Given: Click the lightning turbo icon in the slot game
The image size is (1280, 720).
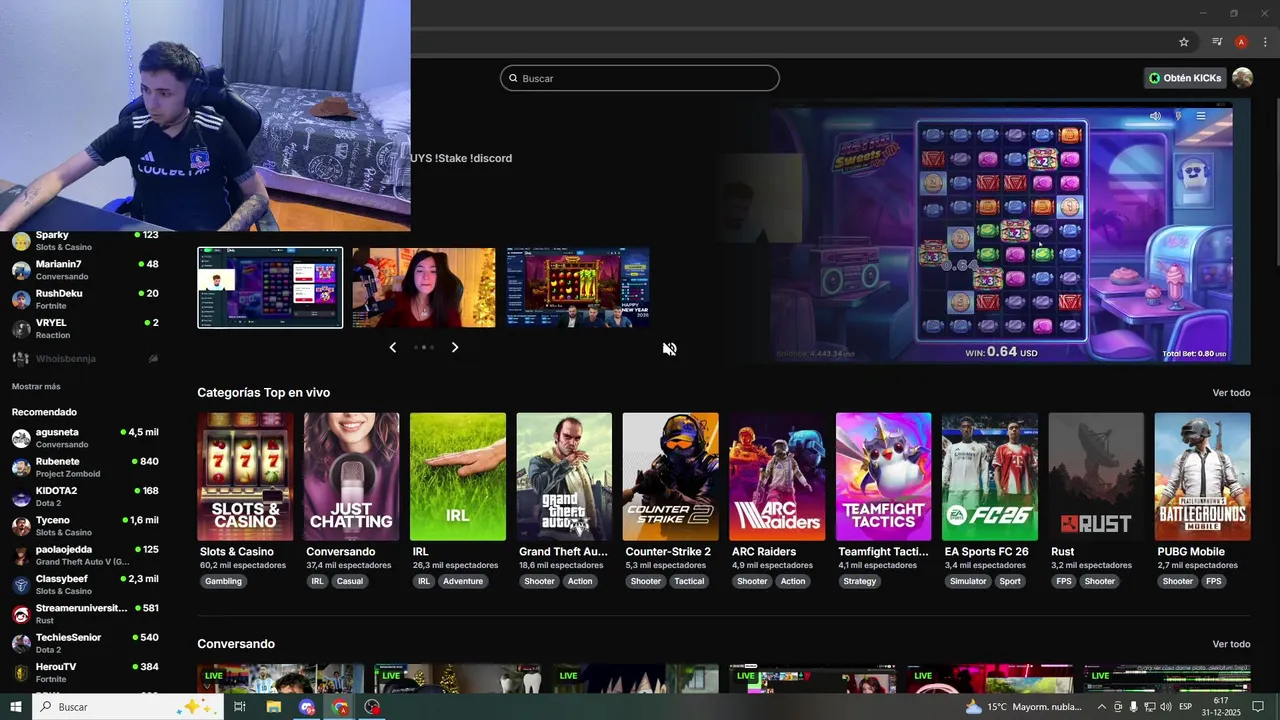Looking at the screenshot, I should [1178, 116].
